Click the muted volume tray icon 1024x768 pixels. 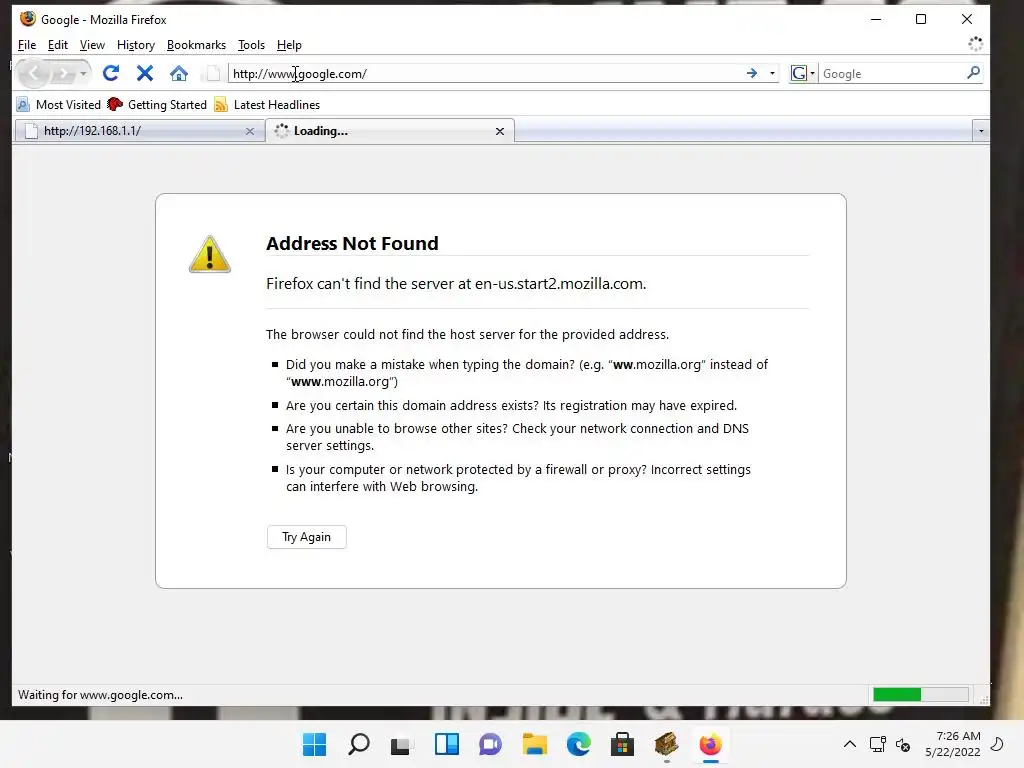tap(903, 744)
